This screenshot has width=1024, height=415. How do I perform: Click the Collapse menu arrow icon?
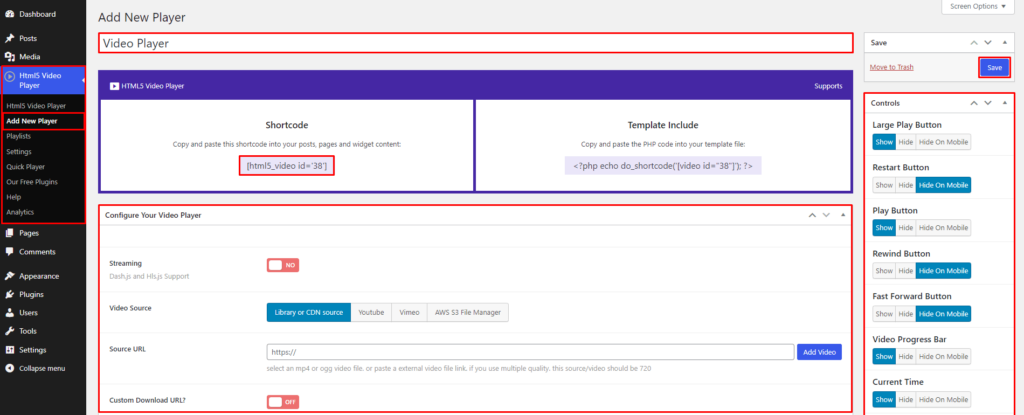tap(9, 368)
